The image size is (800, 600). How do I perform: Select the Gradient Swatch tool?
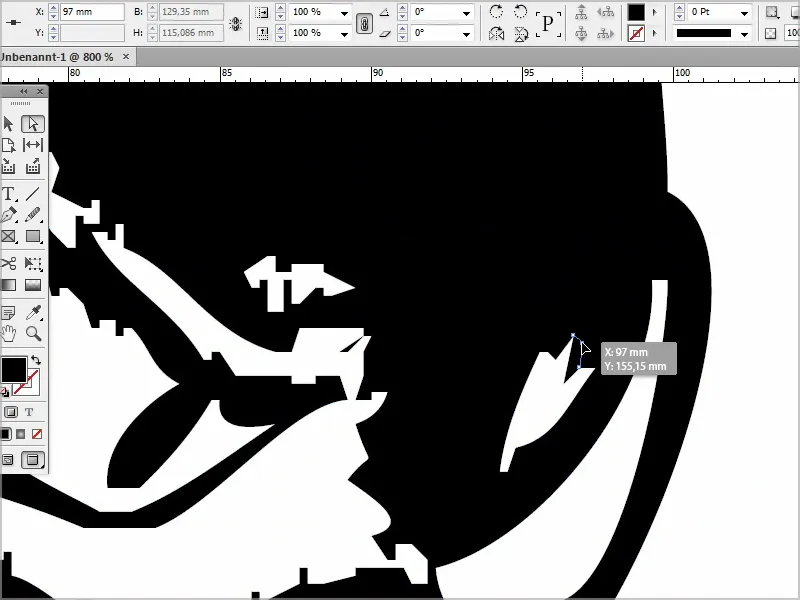coord(9,285)
